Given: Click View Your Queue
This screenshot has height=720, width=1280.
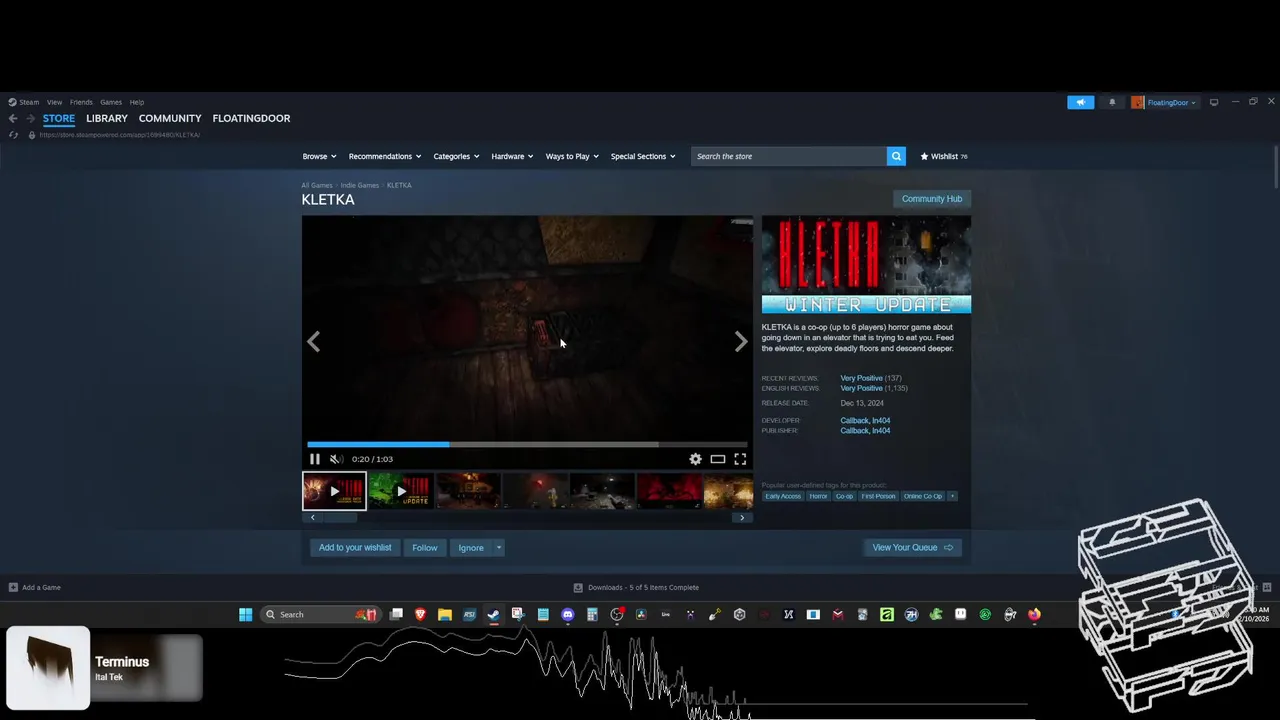Looking at the screenshot, I should [x=912, y=547].
